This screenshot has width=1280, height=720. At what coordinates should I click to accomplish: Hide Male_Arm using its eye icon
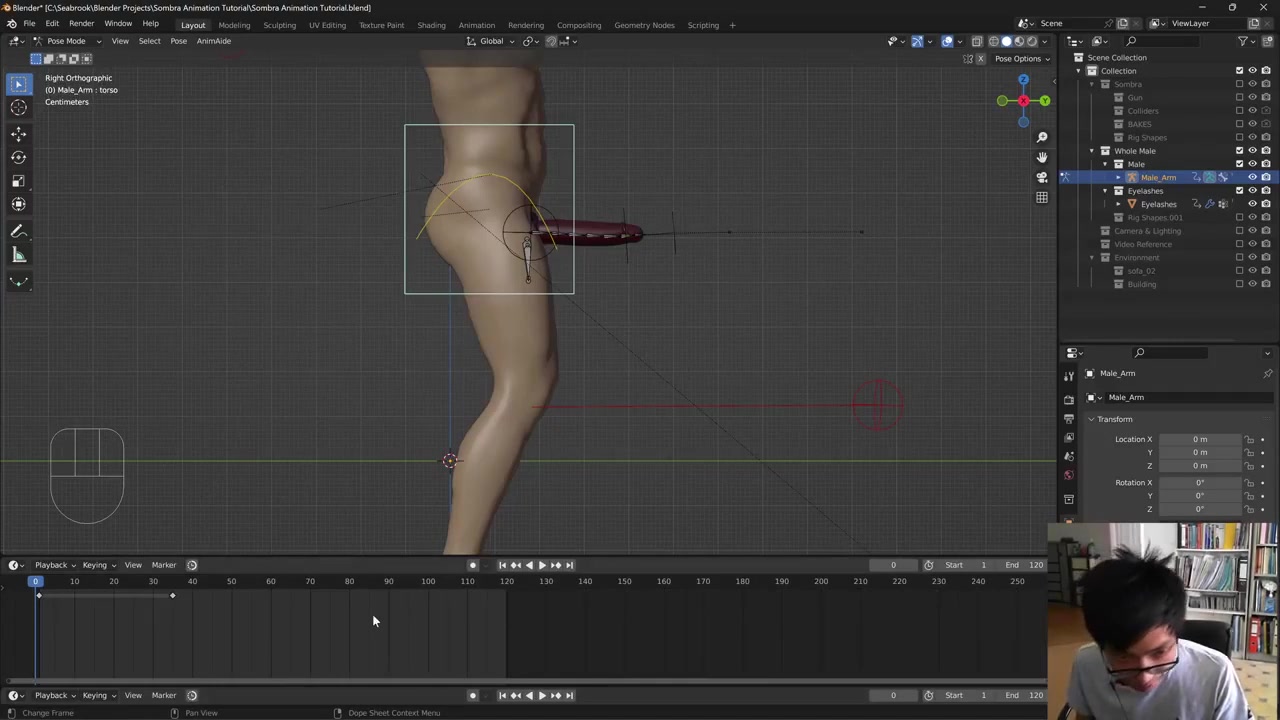point(1252,177)
